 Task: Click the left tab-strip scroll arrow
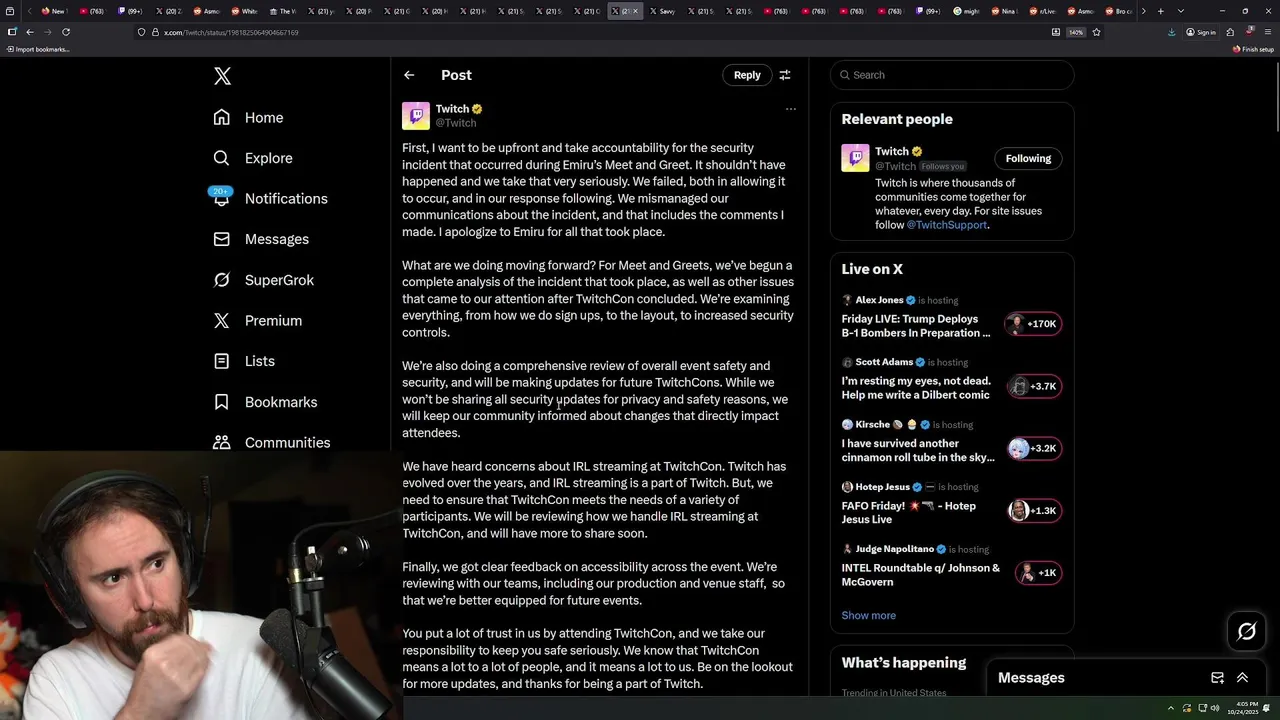pyautogui.click(x=30, y=11)
